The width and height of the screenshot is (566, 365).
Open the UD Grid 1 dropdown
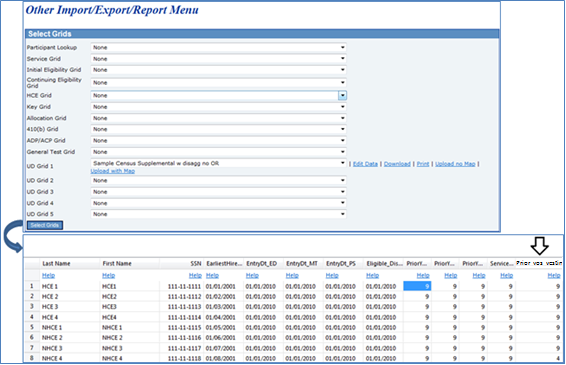(x=218, y=163)
